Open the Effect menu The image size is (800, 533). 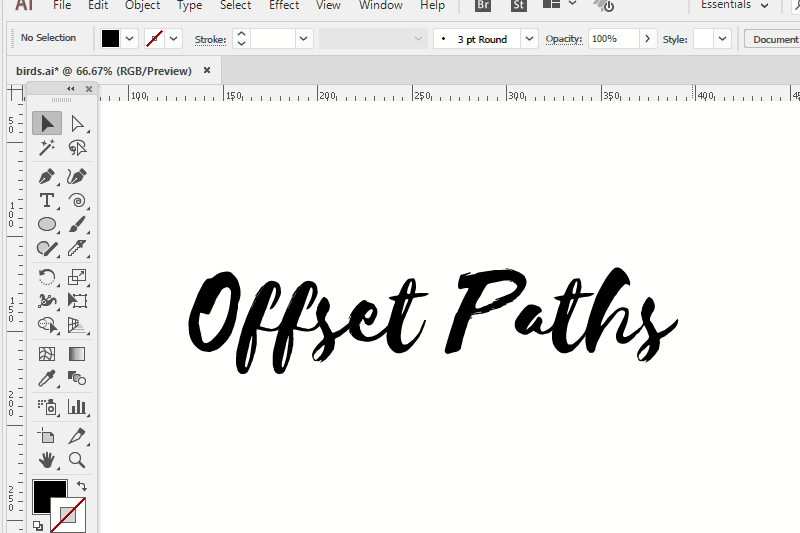tap(284, 5)
